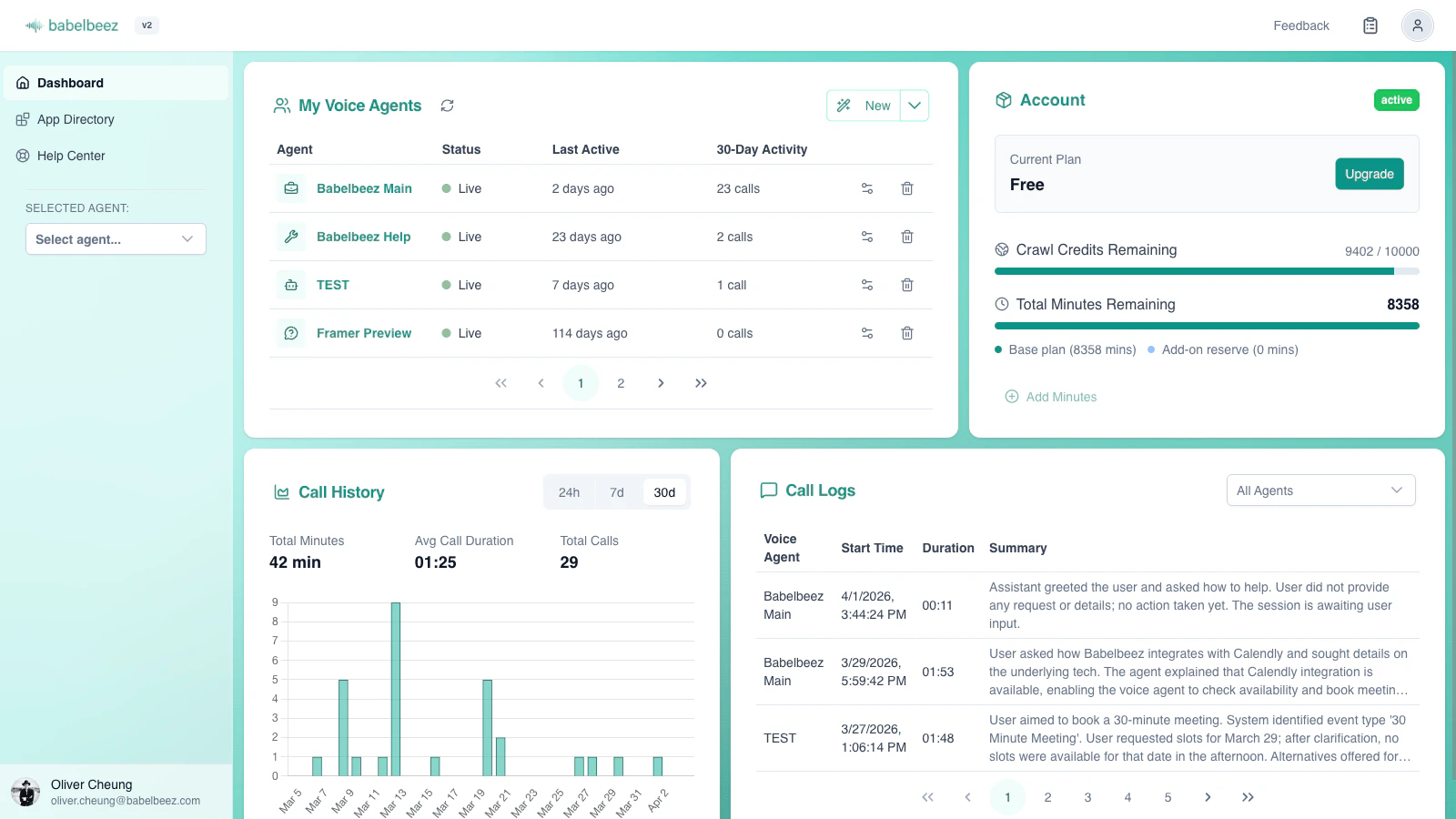Open the Framer Preview agent link
The image size is (1456, 819).
364,333
